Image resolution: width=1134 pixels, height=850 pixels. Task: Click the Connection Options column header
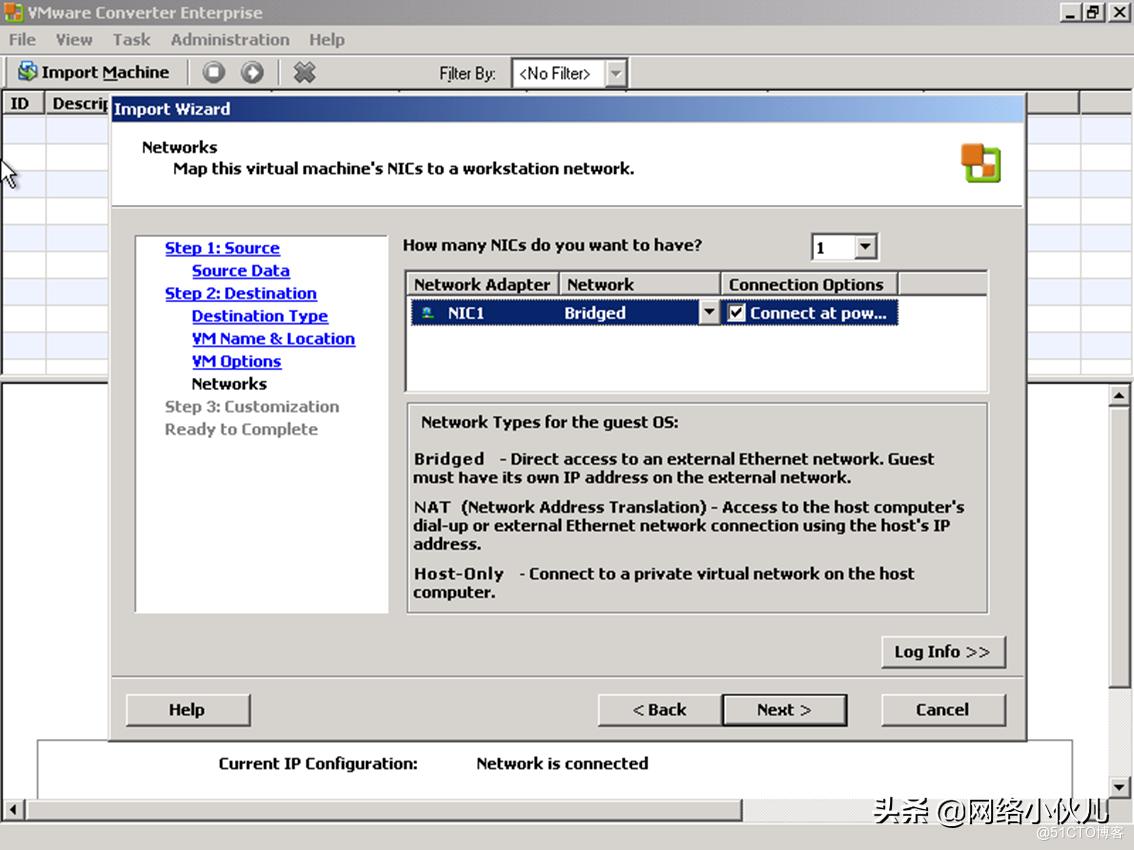809,284
